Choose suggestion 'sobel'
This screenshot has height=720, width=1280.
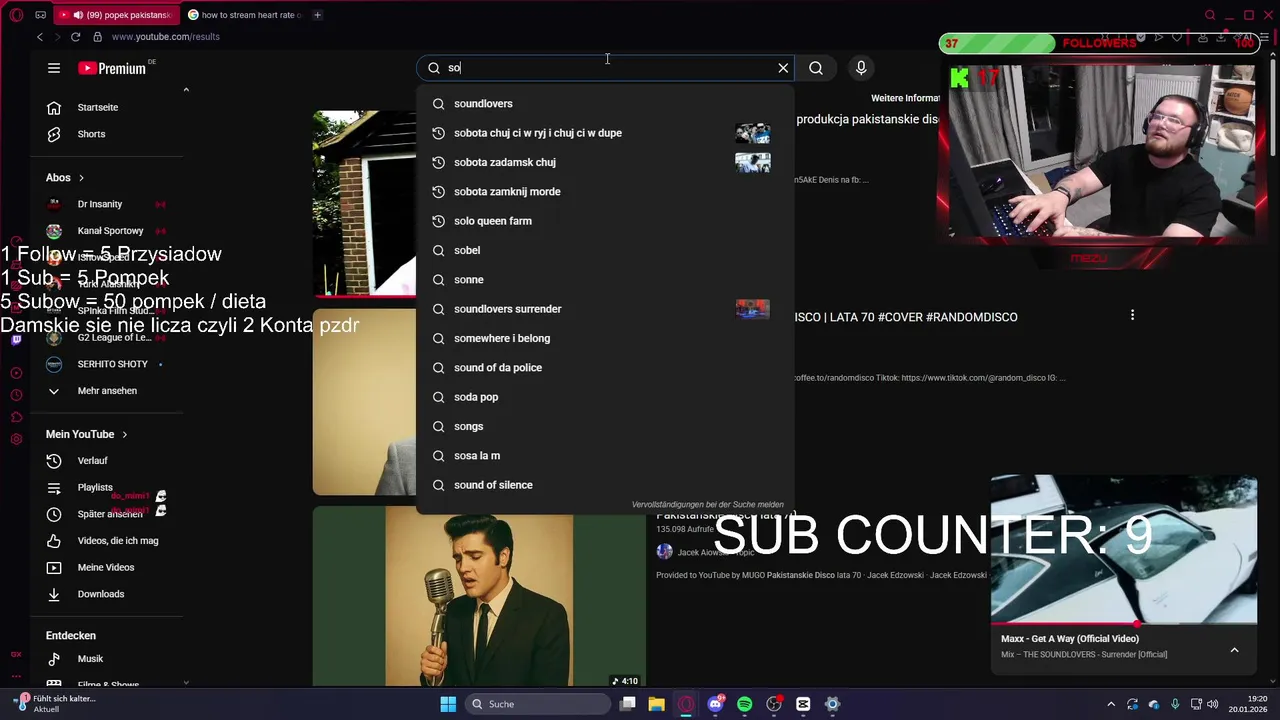click(605, 250)
